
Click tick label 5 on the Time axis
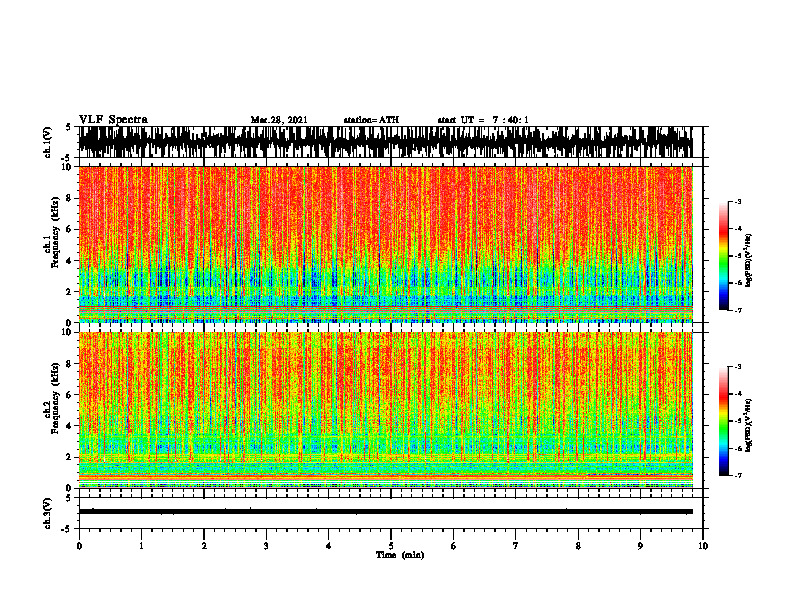(391, 546)
